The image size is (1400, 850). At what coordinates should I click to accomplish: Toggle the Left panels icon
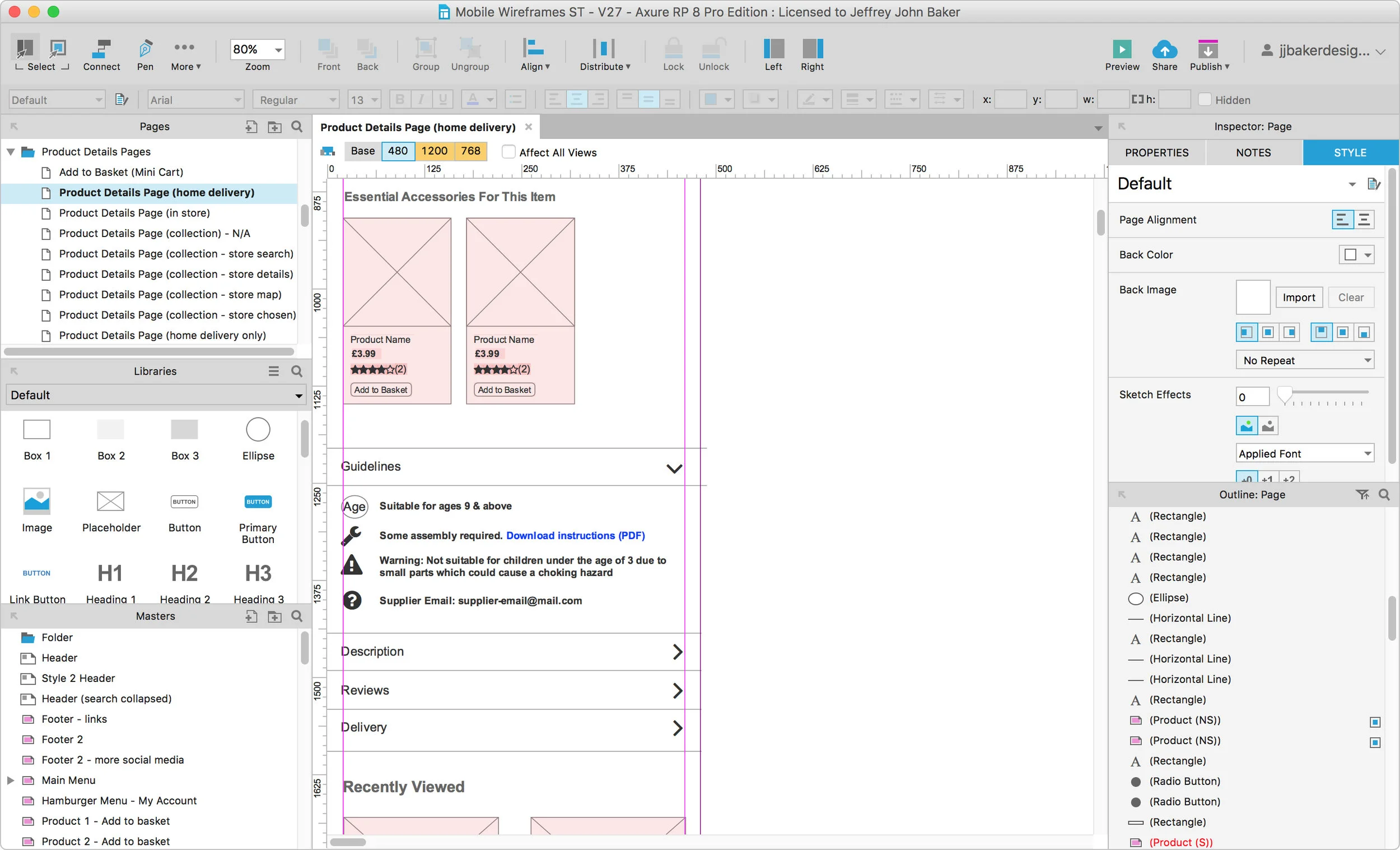(x=773, y=49)
